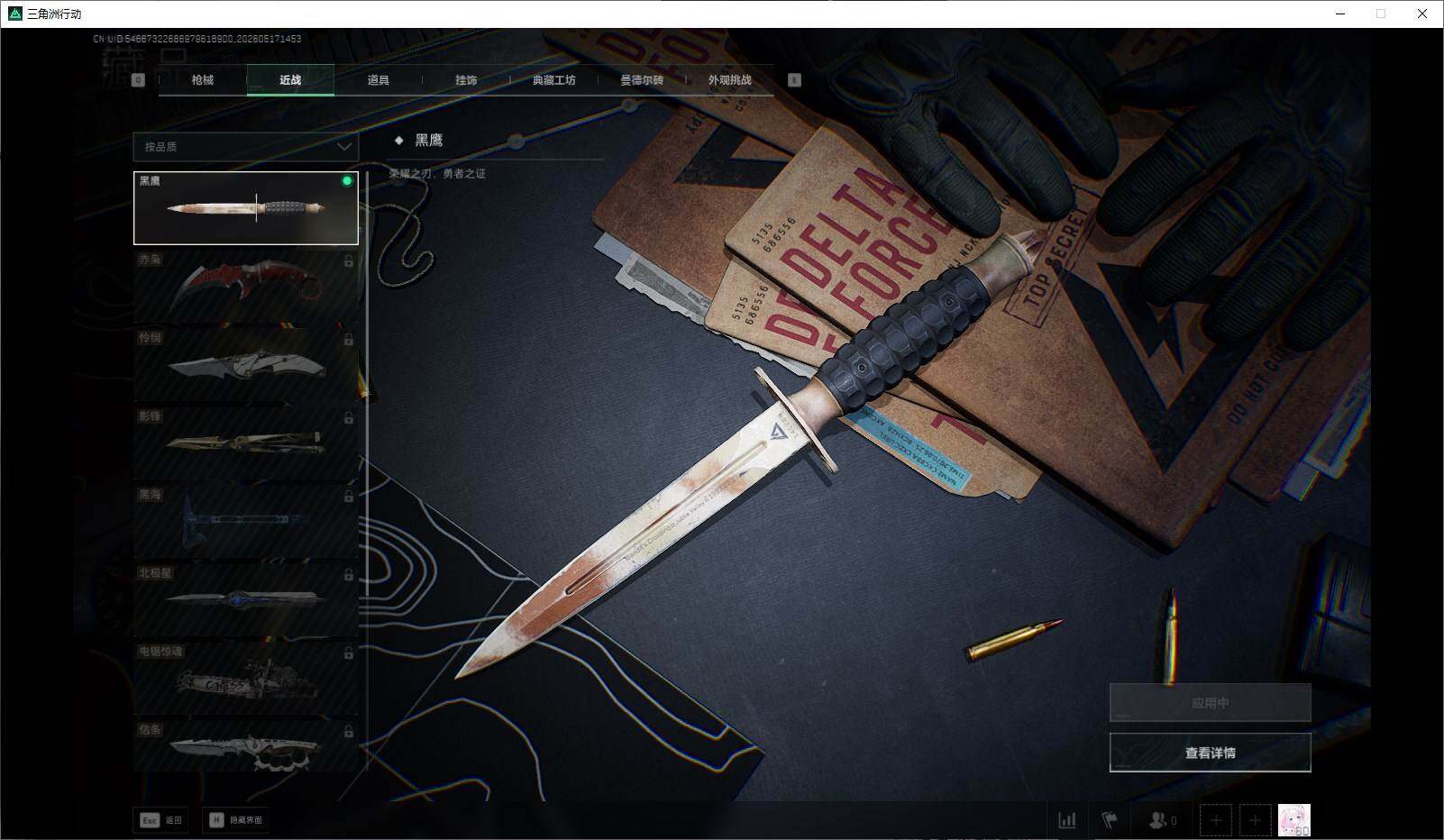
Task: Click the lock icon on 怜悯
Action: [x=348, y=340]
